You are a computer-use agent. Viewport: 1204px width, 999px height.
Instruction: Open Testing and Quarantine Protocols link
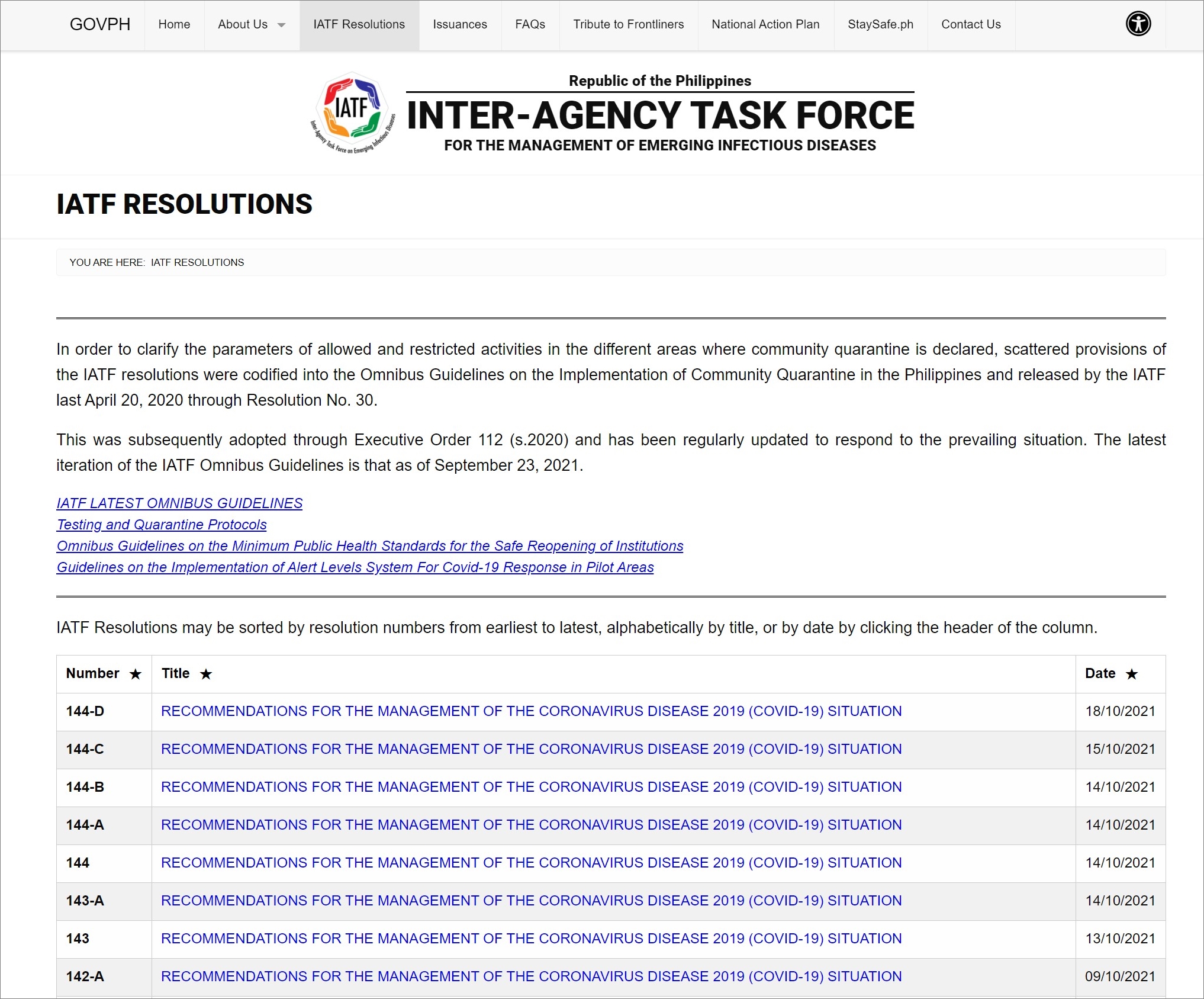pyautogui.click(x=162, y=525)
